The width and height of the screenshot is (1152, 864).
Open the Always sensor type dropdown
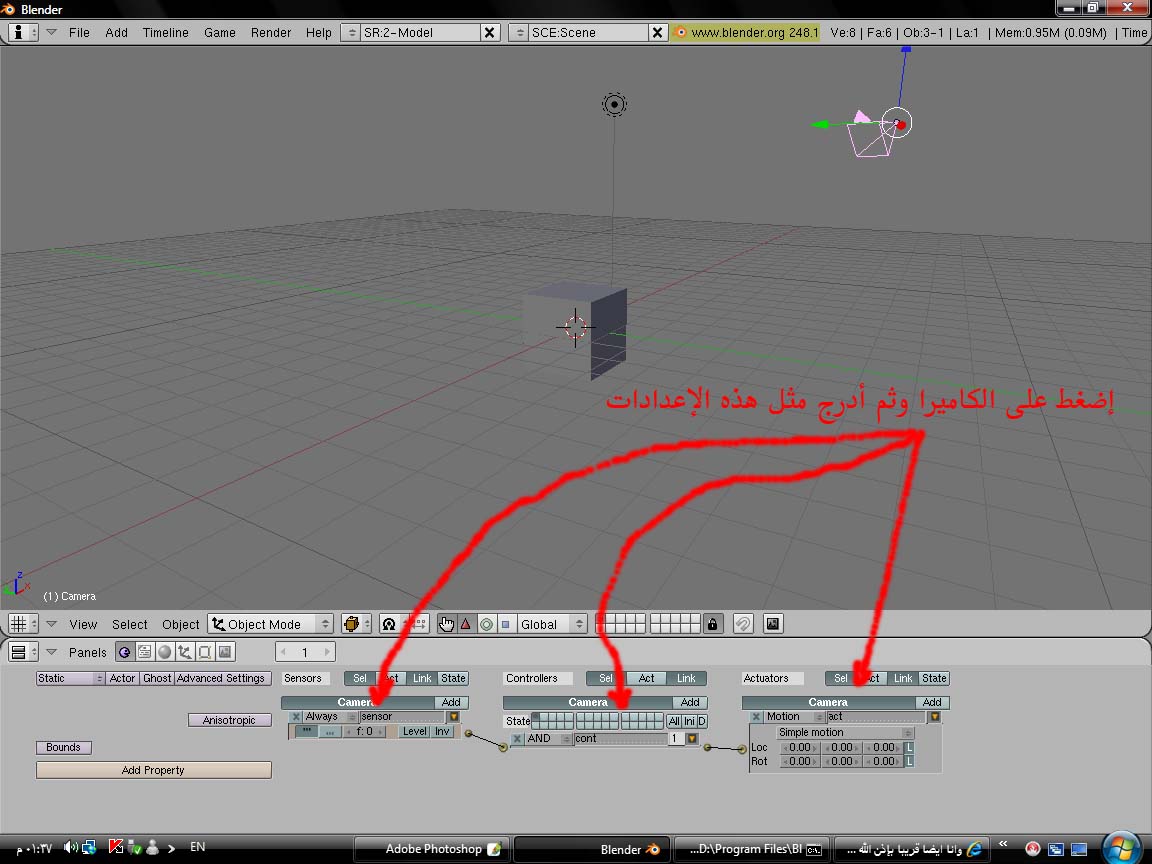(x=331, y=716)
